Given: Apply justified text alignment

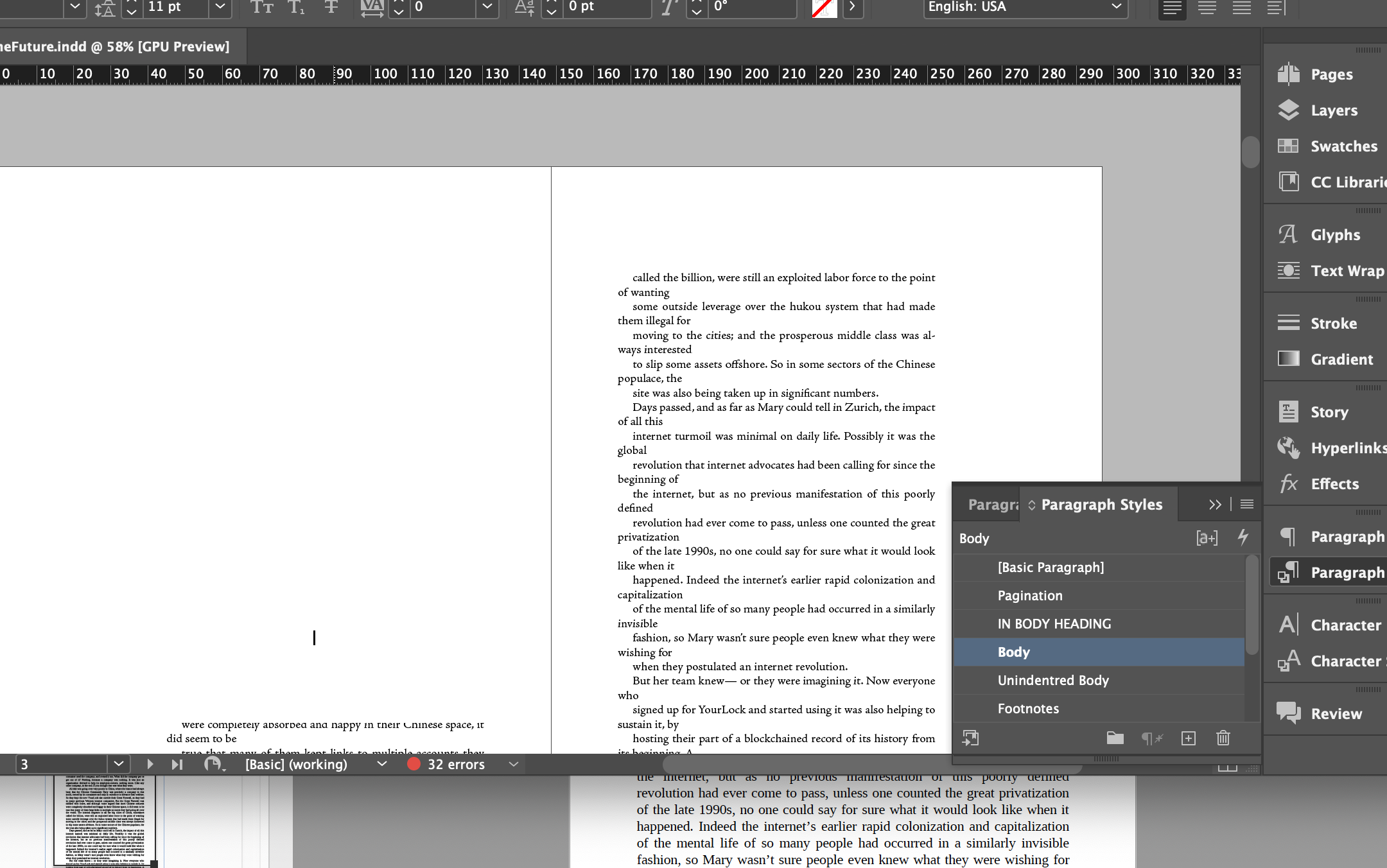Looking at the screenshot, I should pos(1241,8).
